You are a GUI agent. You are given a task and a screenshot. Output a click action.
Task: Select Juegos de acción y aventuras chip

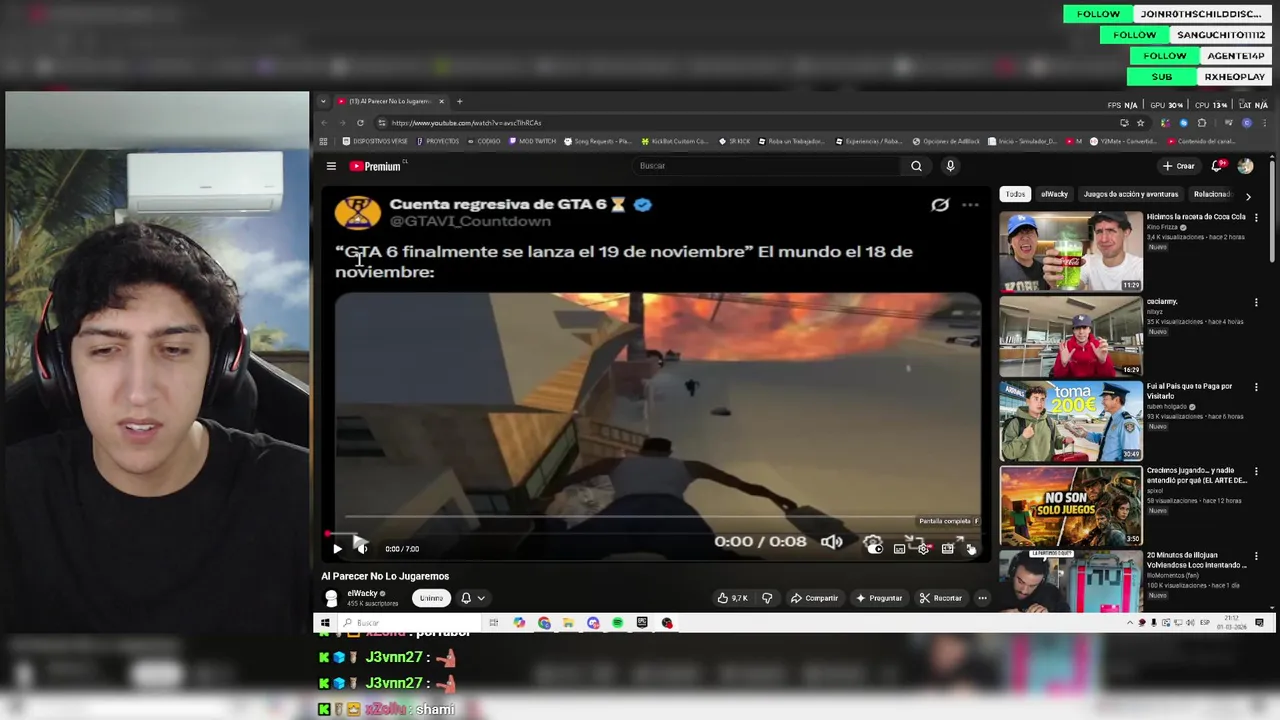click(x=1131, y=194)
